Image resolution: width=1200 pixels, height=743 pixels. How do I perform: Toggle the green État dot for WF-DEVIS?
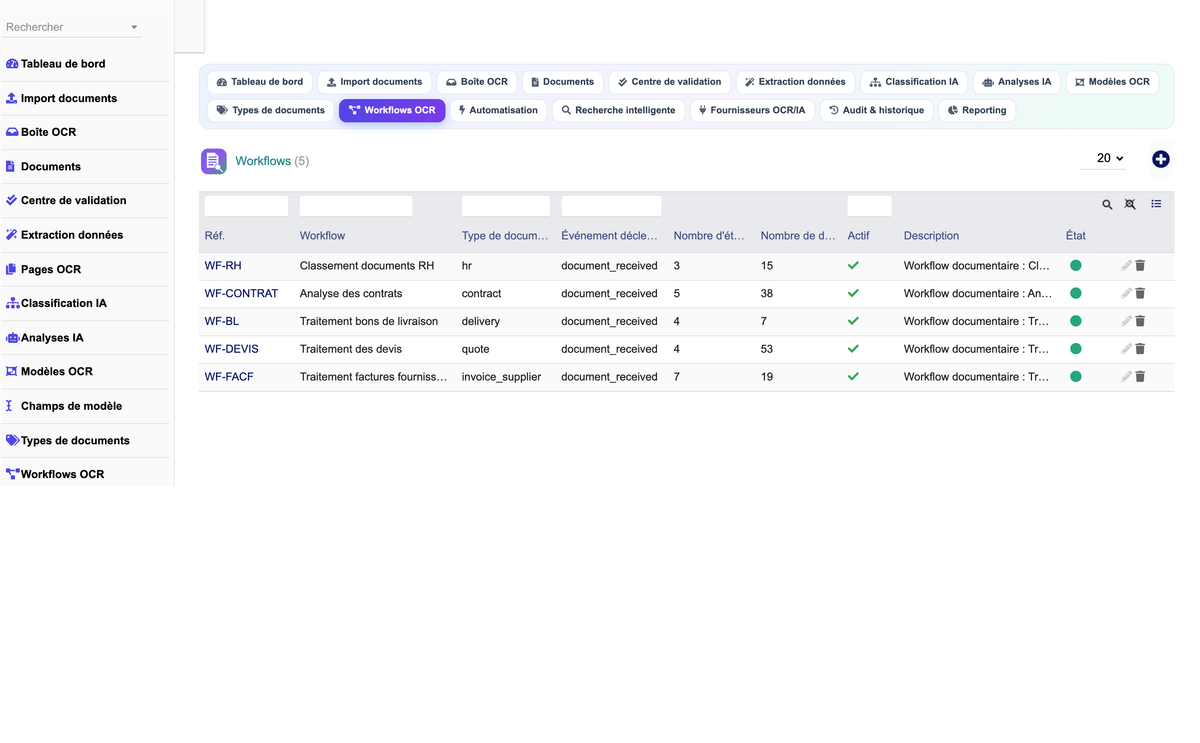pos(1076,349)
